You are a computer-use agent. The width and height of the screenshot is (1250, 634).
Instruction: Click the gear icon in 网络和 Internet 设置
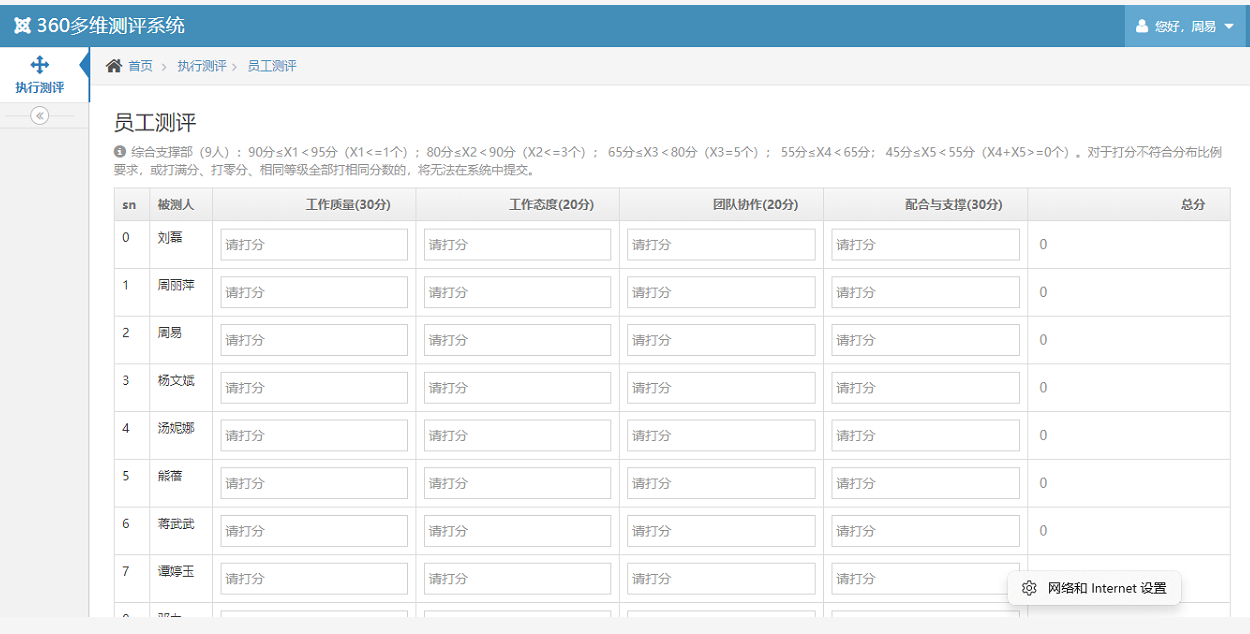pyautogui.click(x=1029, y=588)
